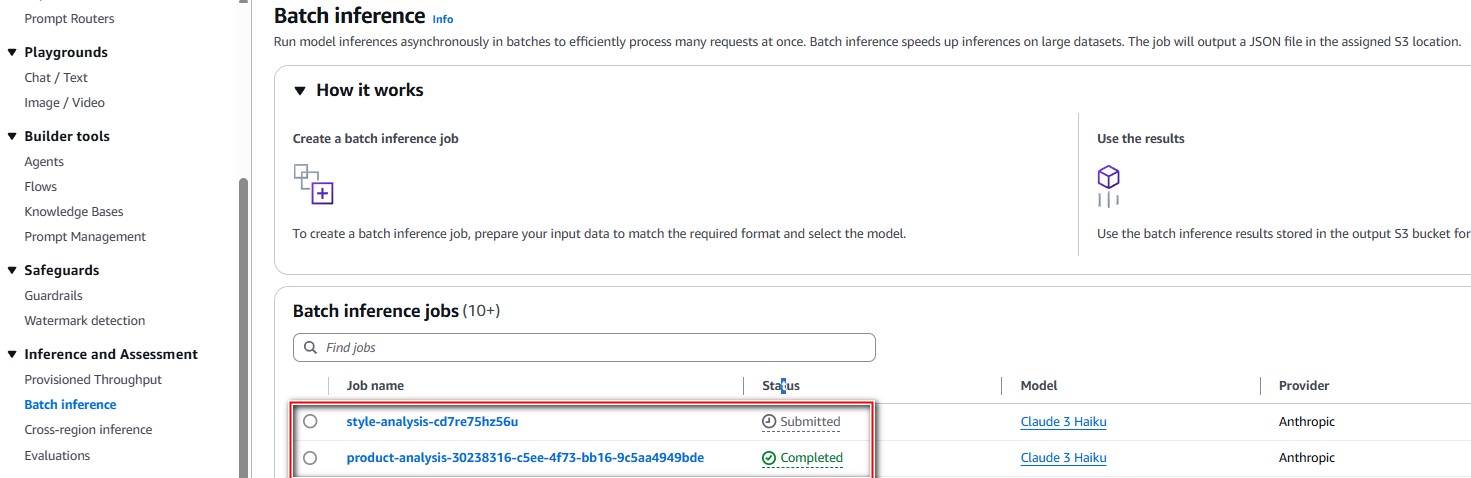
Task: Open Provisioned Throughput page
Action: point(93,380)
